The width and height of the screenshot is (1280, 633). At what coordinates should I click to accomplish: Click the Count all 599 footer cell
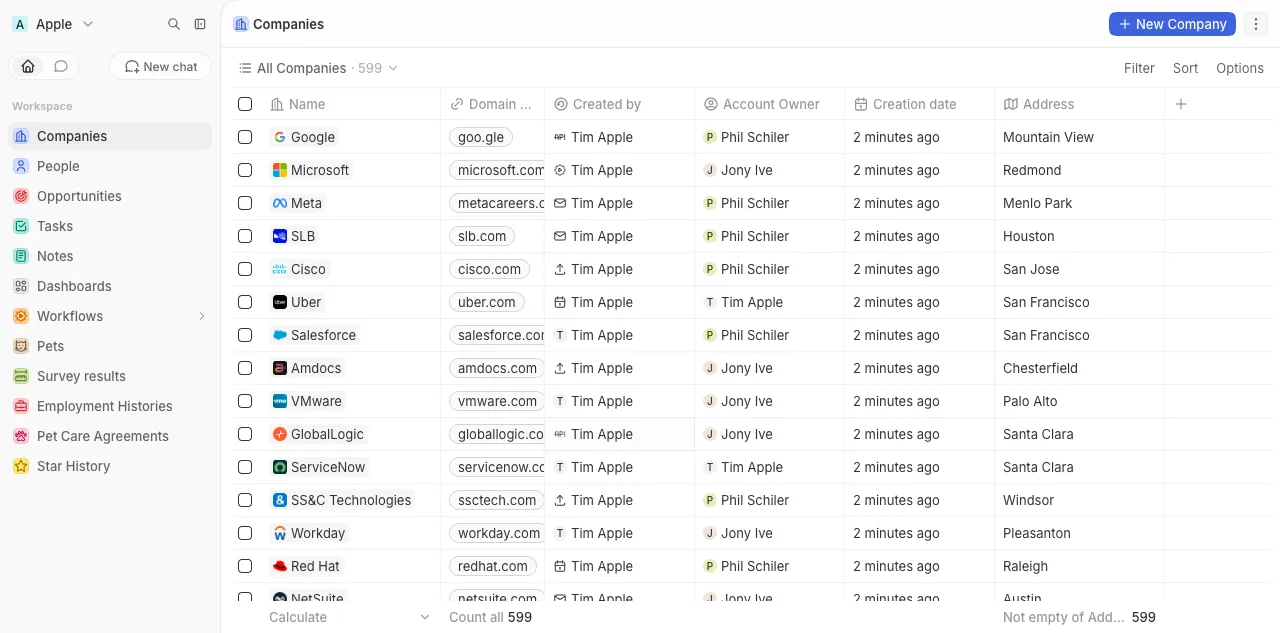pos(490,617)
